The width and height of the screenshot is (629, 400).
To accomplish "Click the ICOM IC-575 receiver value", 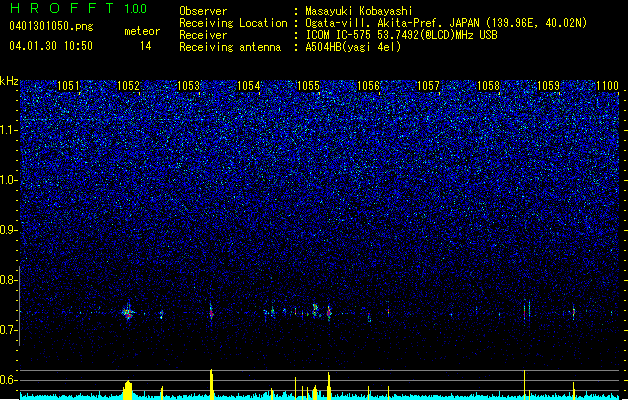I will click(x=401, y=35).
